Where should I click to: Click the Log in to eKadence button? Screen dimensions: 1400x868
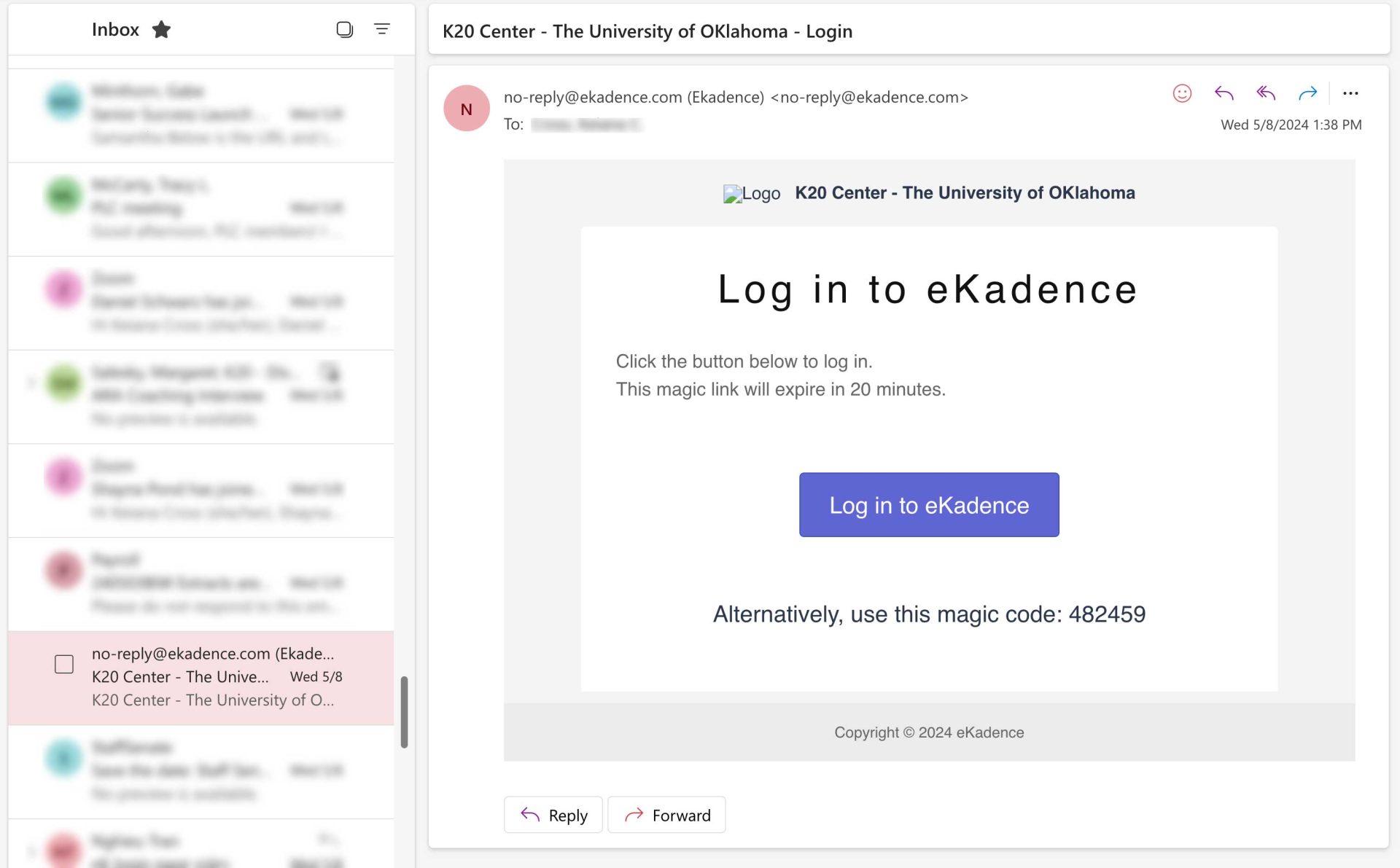coord(928,504)
